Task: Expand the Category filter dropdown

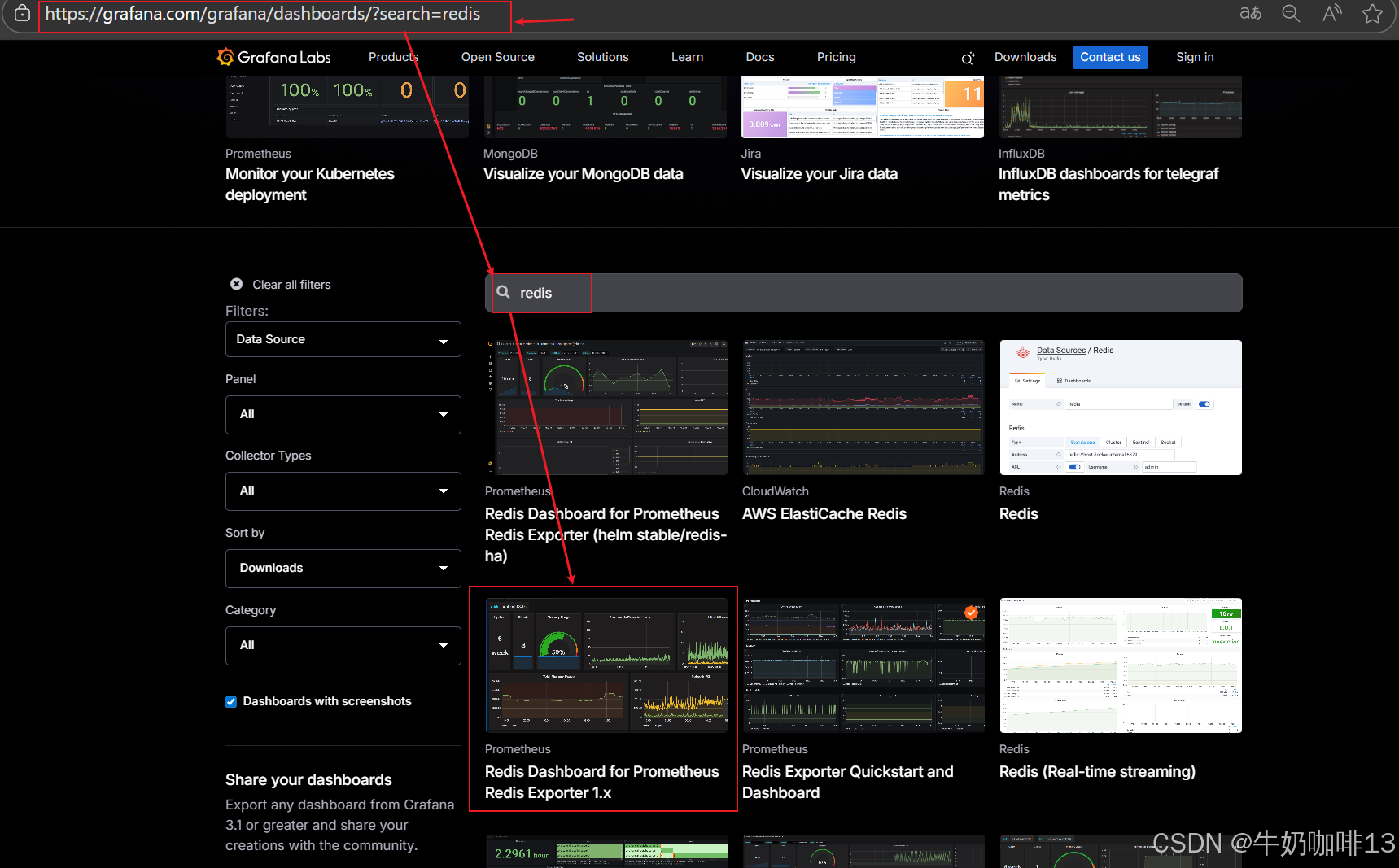Action: (343, 645)
